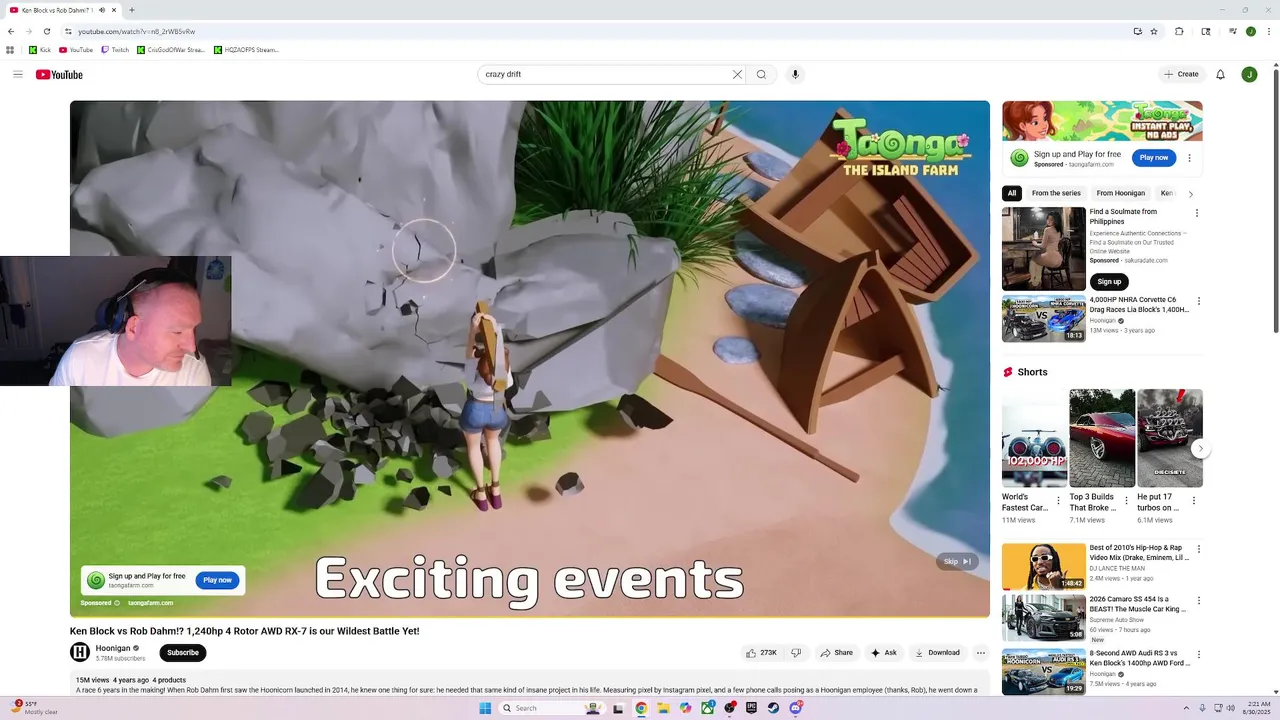Download the video

click(937, 653)
